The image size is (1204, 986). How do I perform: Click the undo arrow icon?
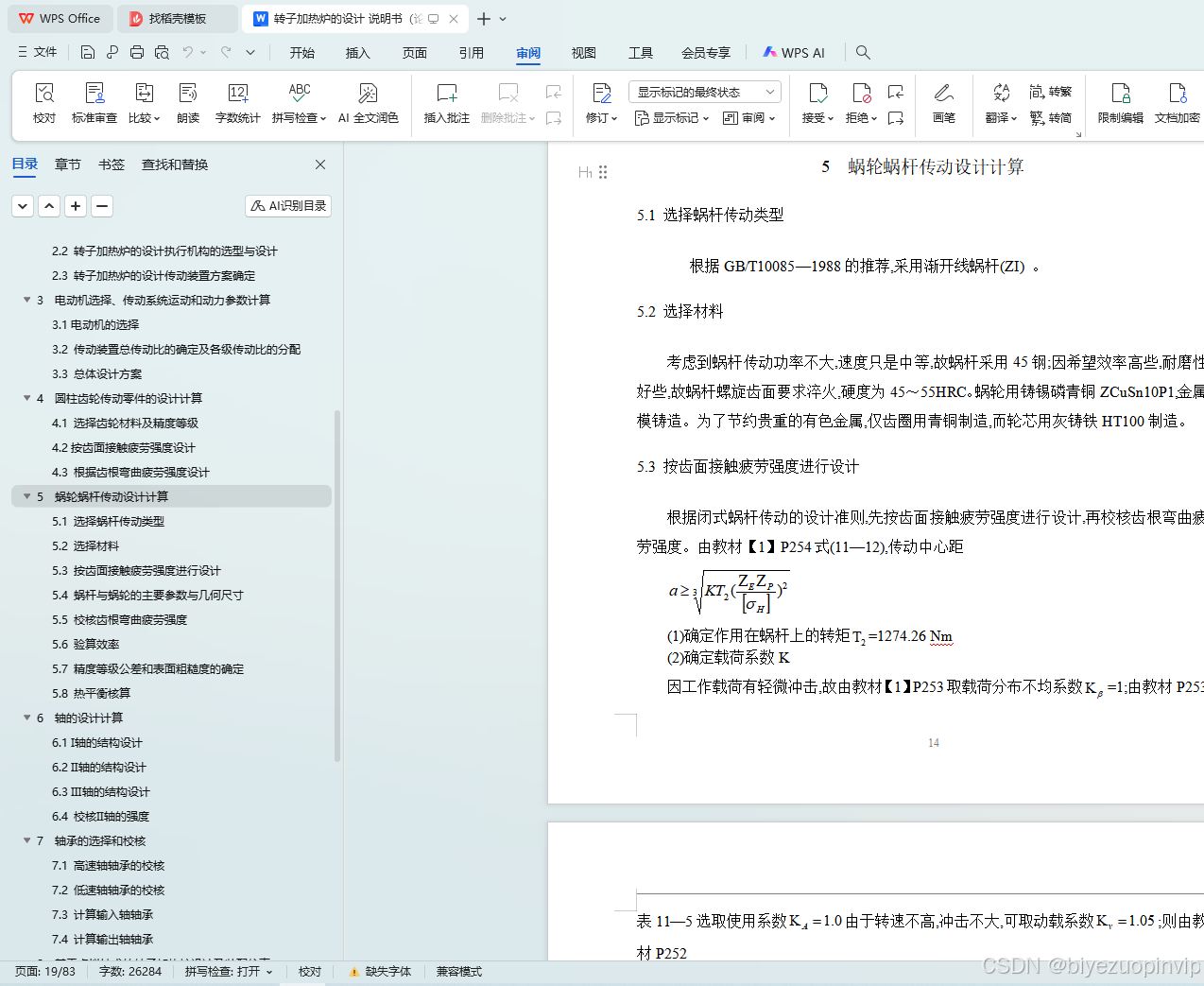188,52
